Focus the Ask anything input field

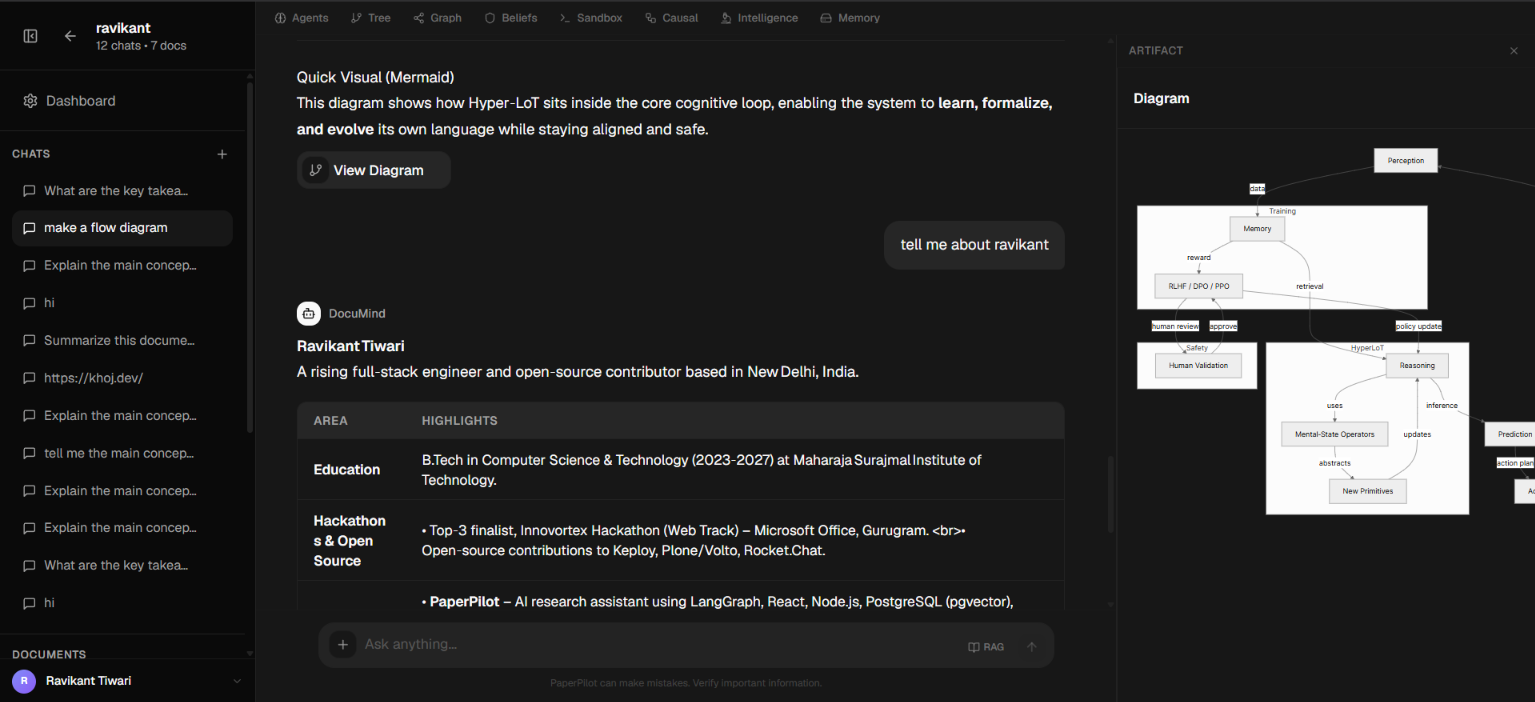[660, 645]
